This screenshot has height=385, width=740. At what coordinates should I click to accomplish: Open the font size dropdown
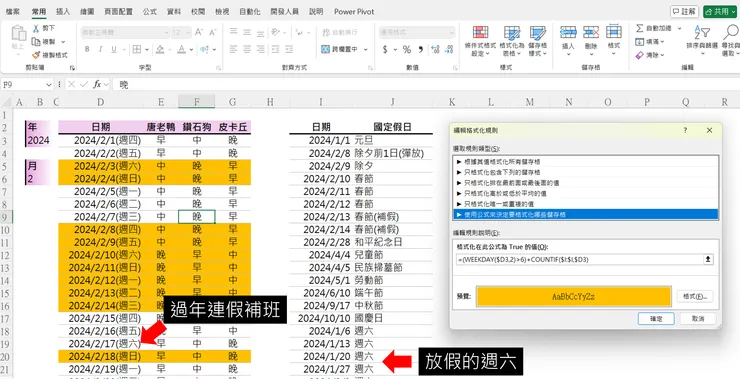(188, 33)
